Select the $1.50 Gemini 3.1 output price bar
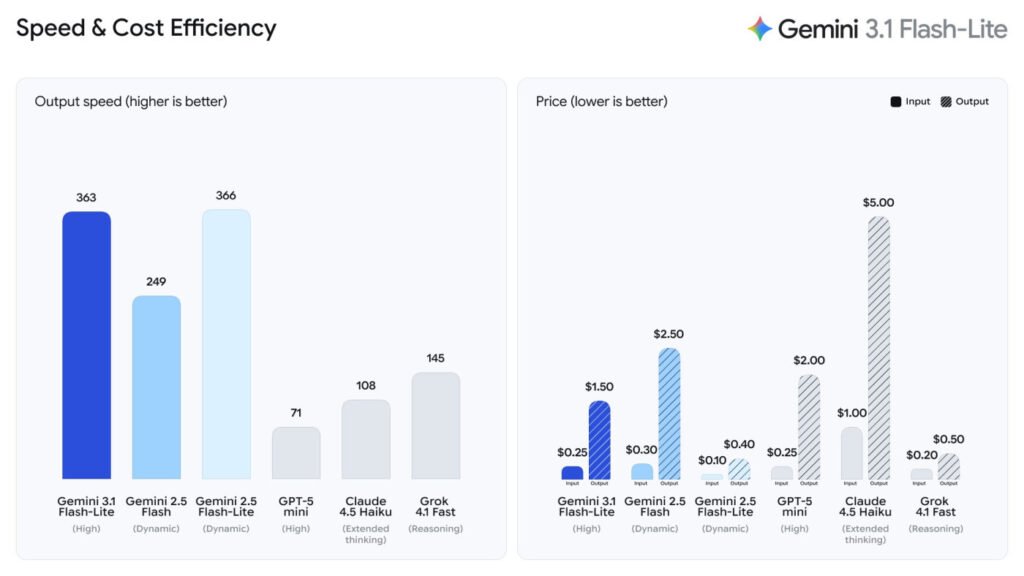Screen dimensions: 1024x576 [599, 440]
